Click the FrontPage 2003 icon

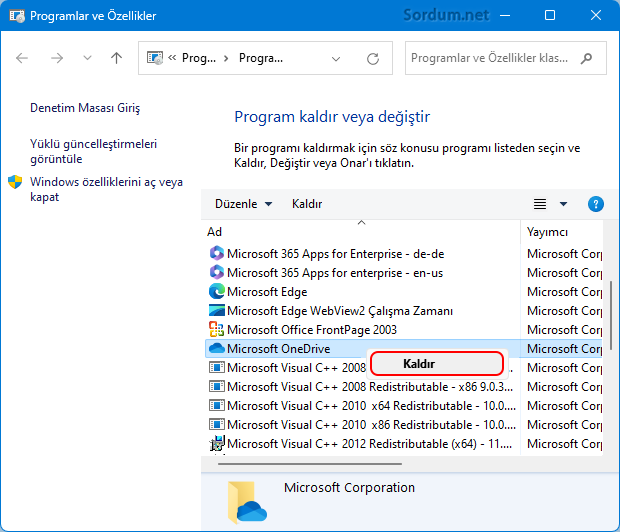[x=217, y=329]
